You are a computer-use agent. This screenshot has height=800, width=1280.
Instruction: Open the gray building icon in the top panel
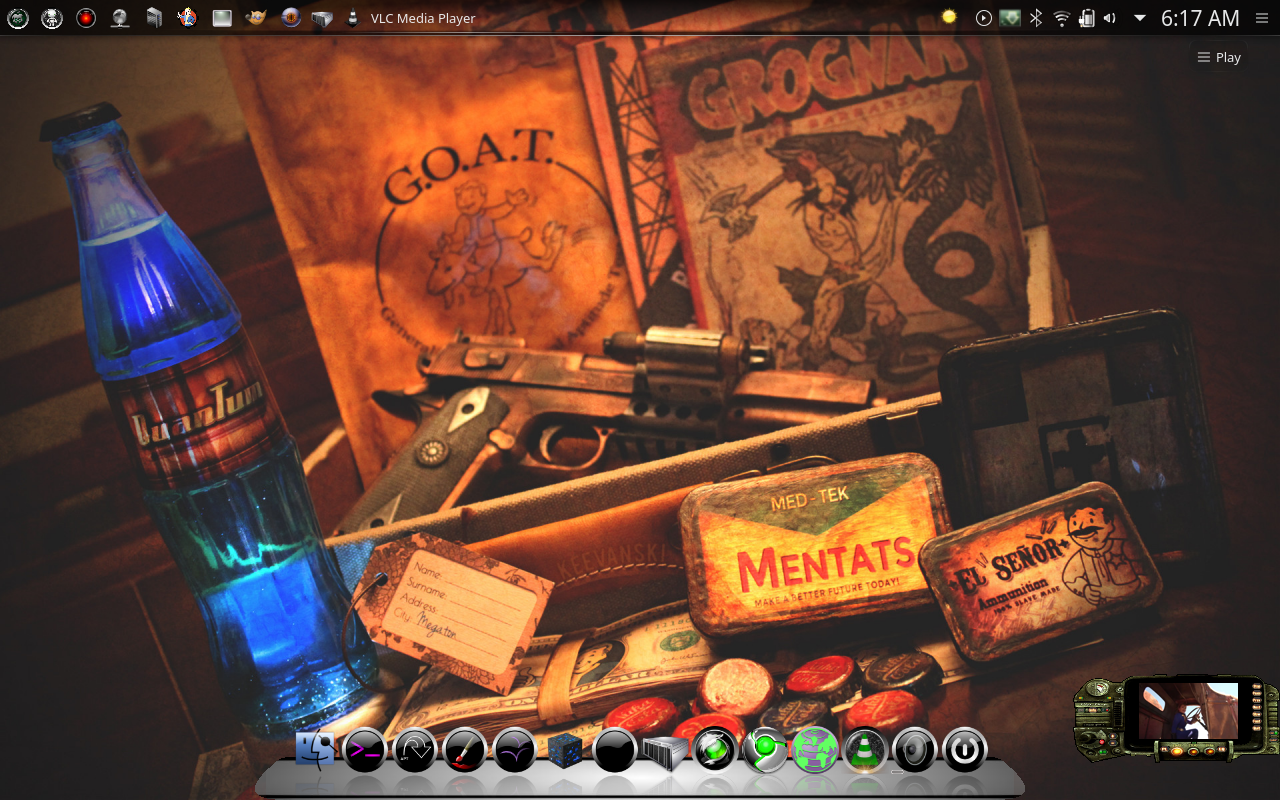[x=154, y=18]
